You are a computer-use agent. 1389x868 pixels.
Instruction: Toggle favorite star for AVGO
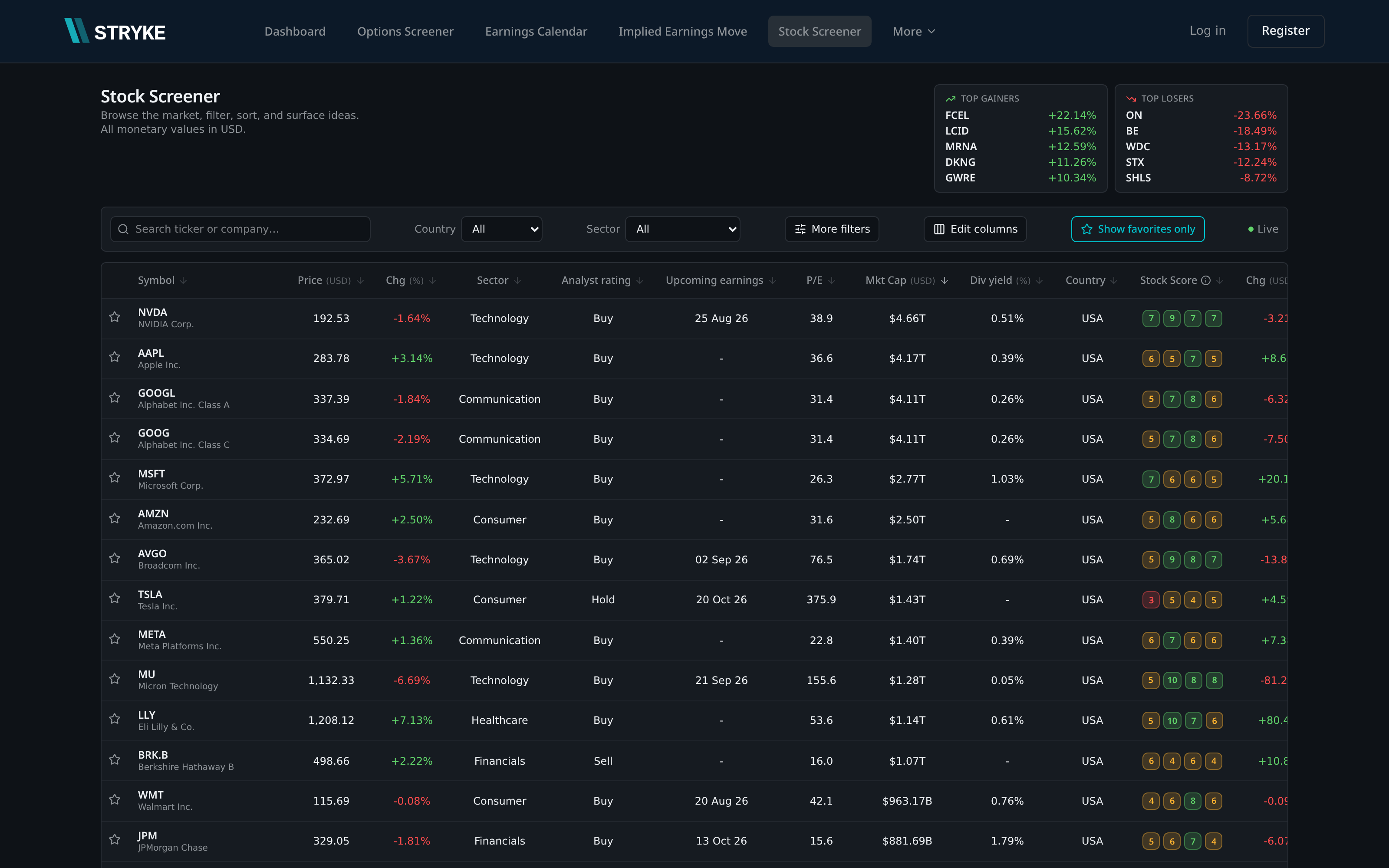[115, 559]
